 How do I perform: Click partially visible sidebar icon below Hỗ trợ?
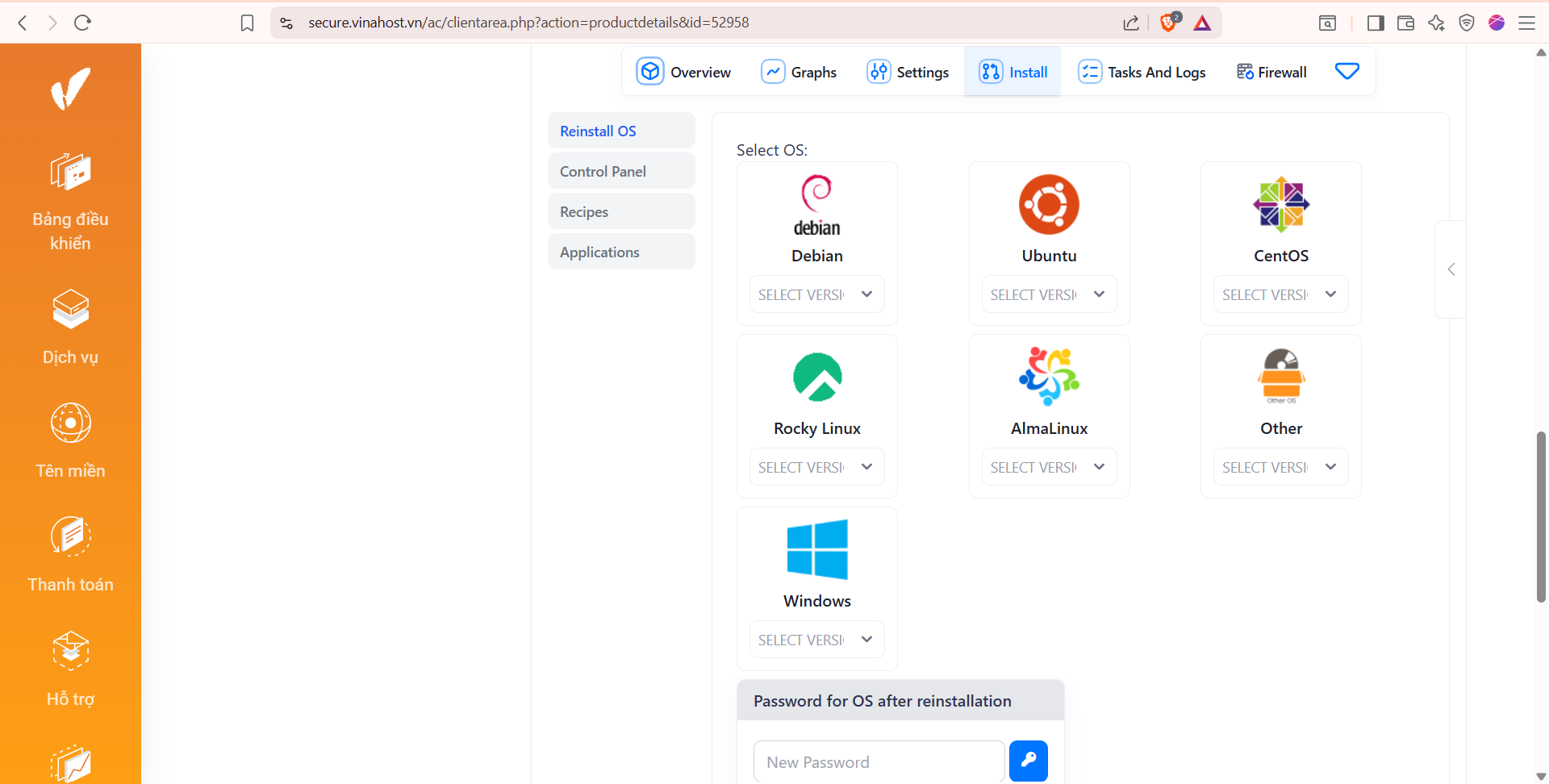coord(70,764)
